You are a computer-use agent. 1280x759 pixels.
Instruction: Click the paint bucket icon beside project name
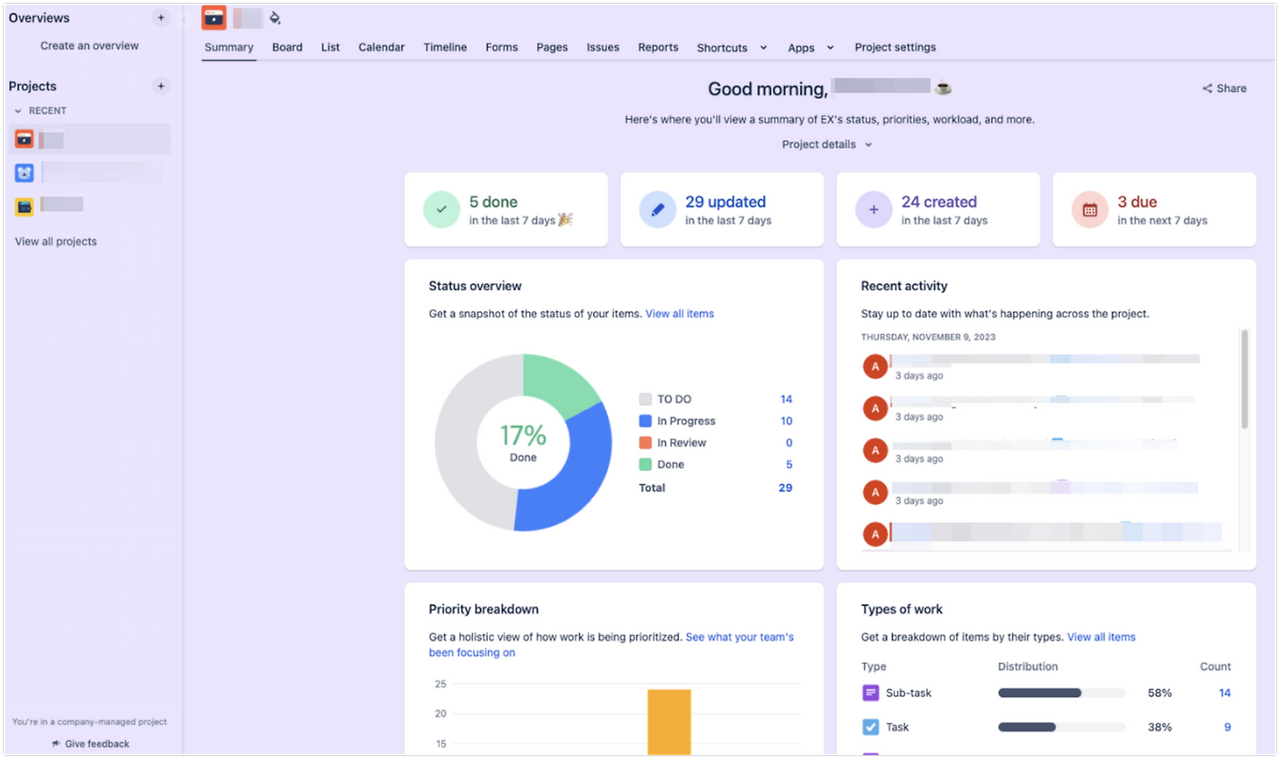pos(275,18)
